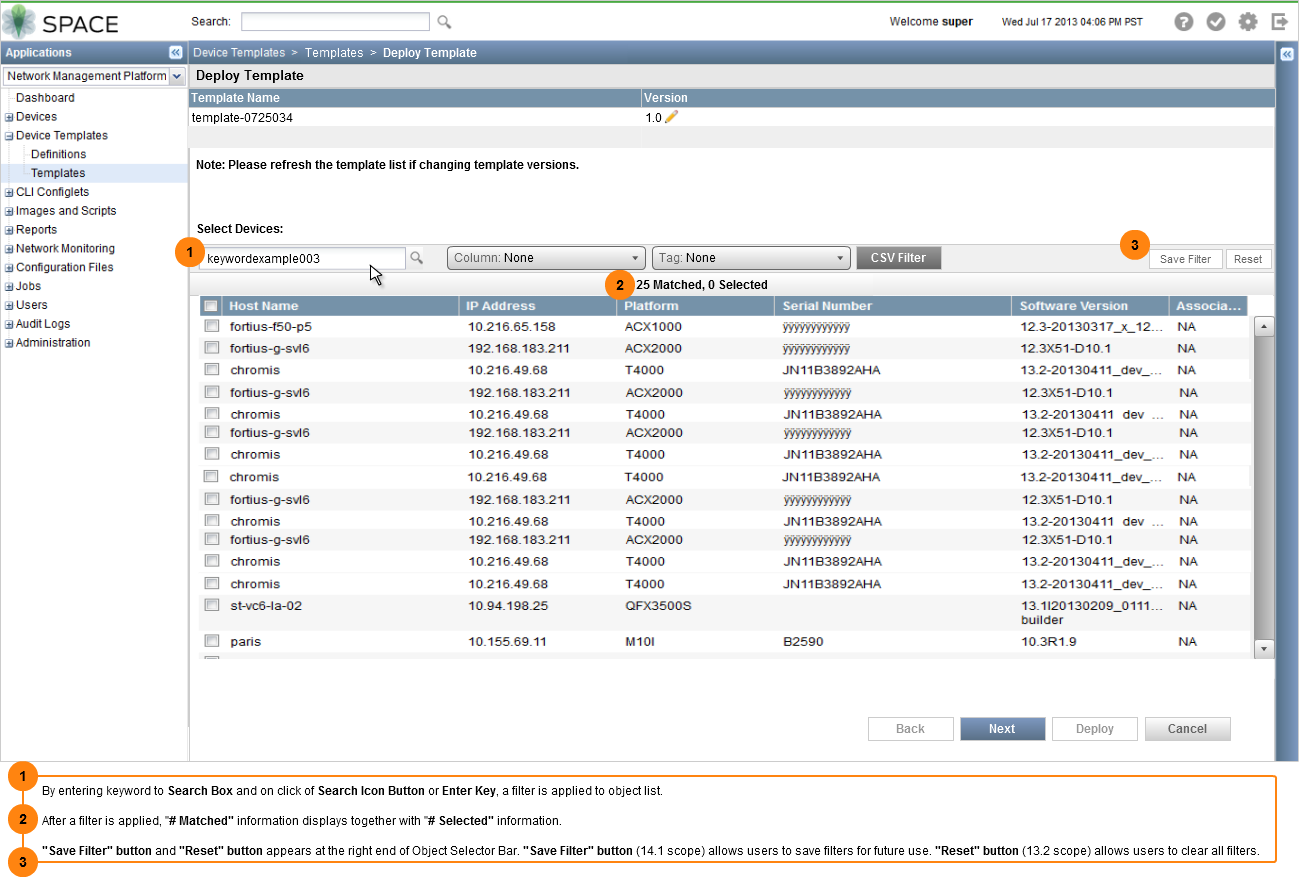Click the Save Filter button

coord(1185,259)
